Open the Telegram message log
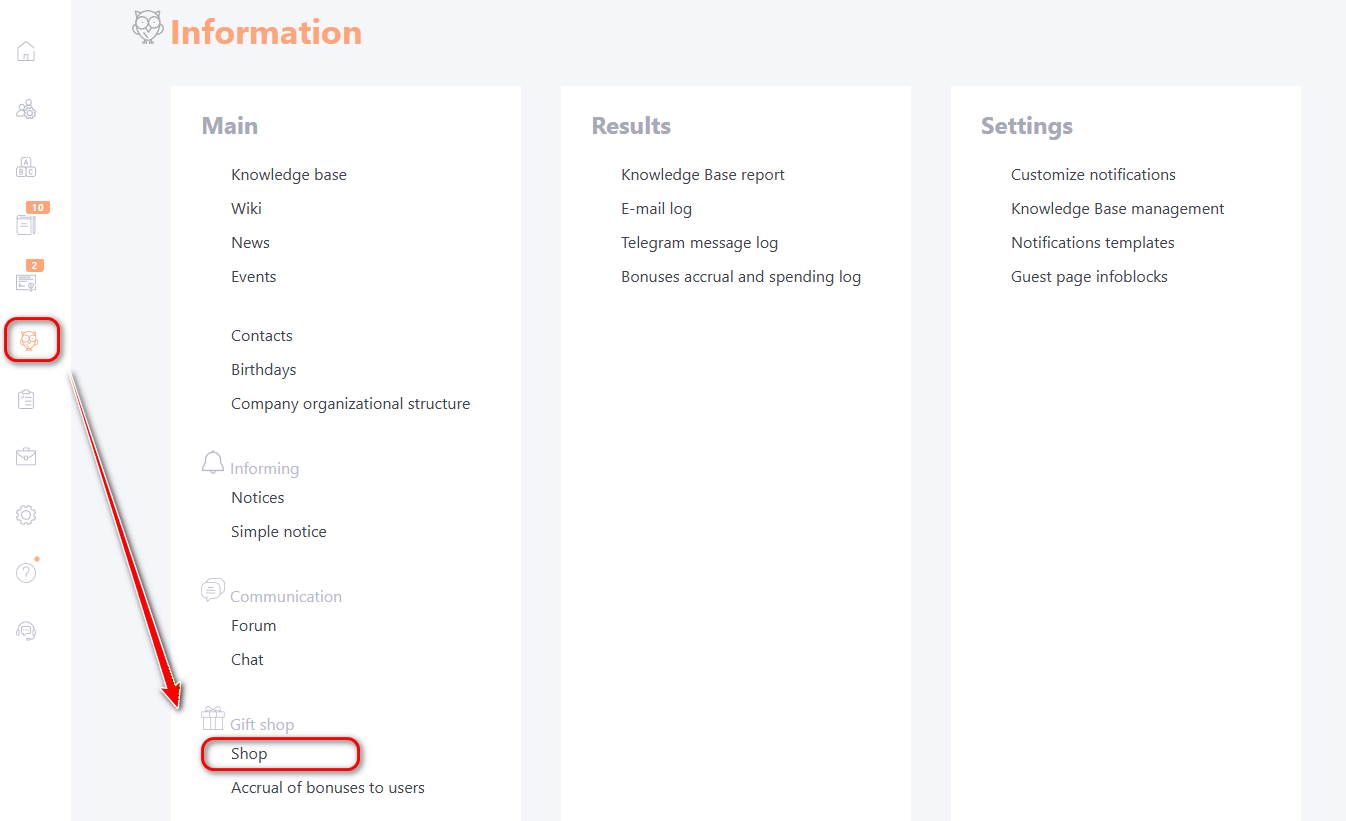Screen dimensions: 1346x821 pos(699,243)
